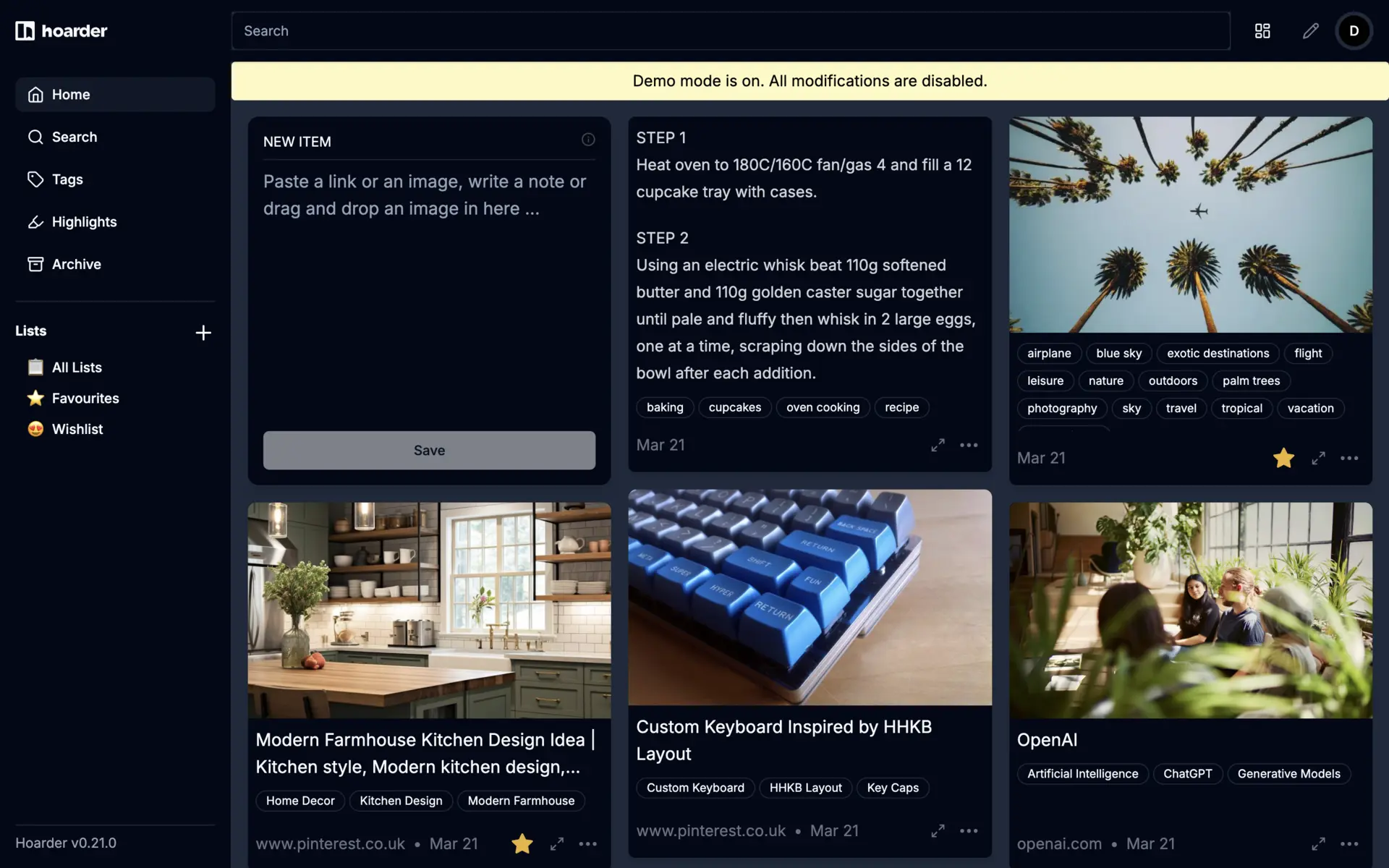The image size is (1389, 868).
Task: Click the 'palm trees' tag
Action: 1251,380
